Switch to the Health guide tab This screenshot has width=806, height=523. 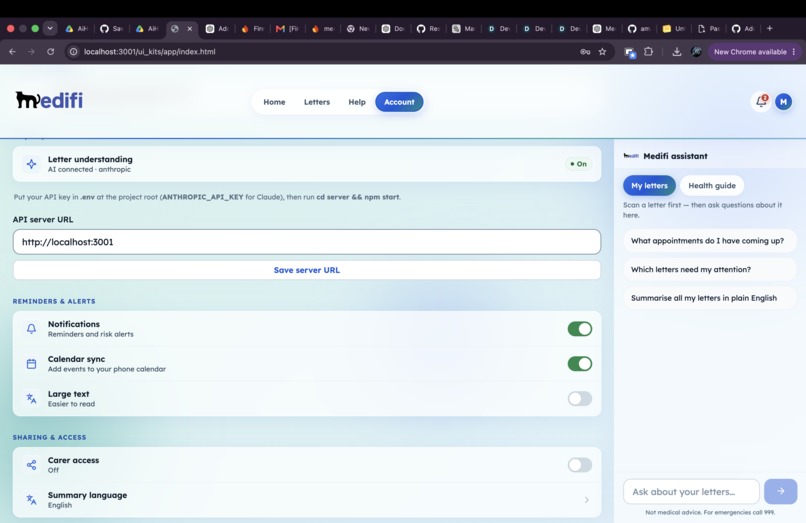coord(712,186)
